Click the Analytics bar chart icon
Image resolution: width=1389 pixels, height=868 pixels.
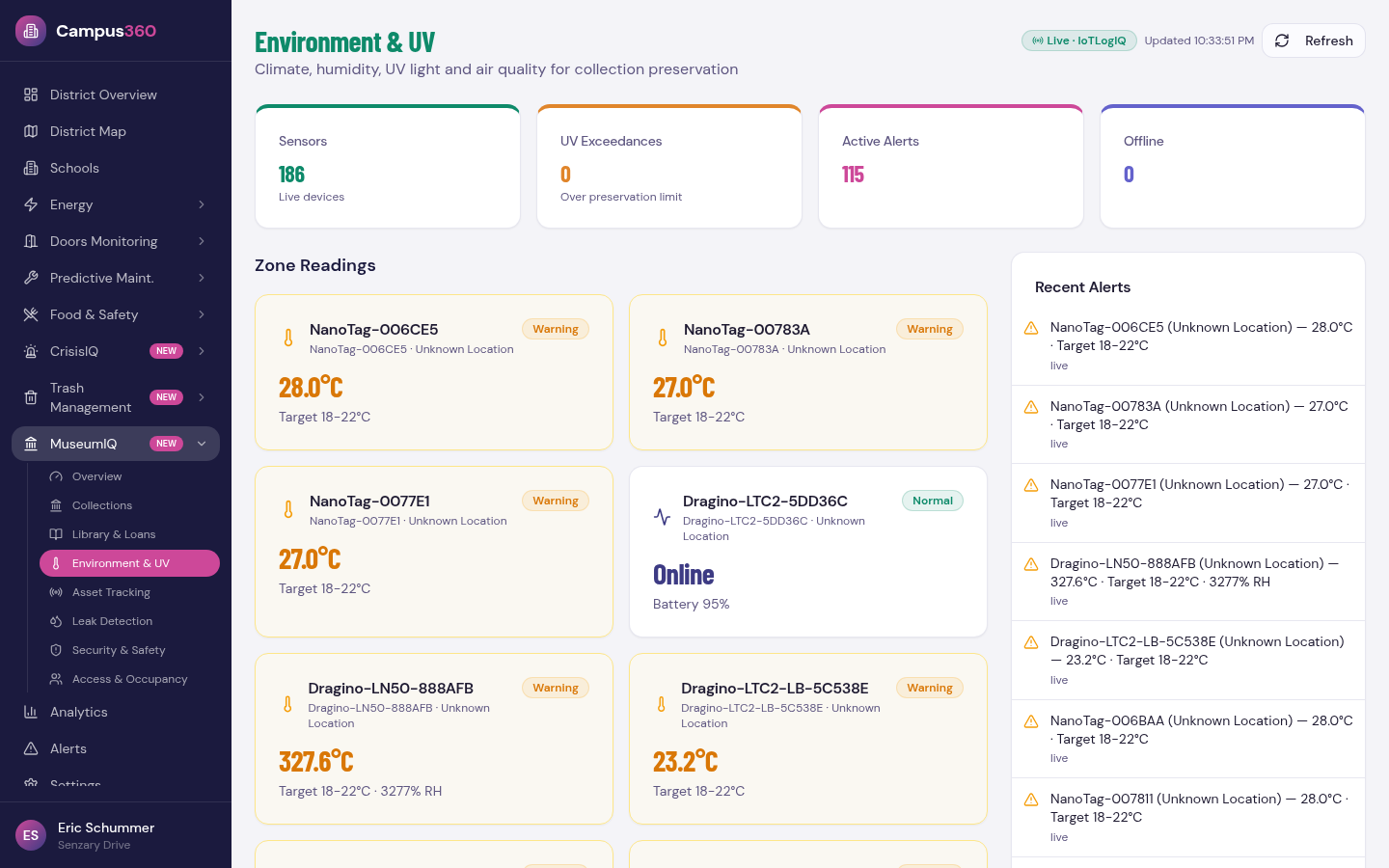31,712
